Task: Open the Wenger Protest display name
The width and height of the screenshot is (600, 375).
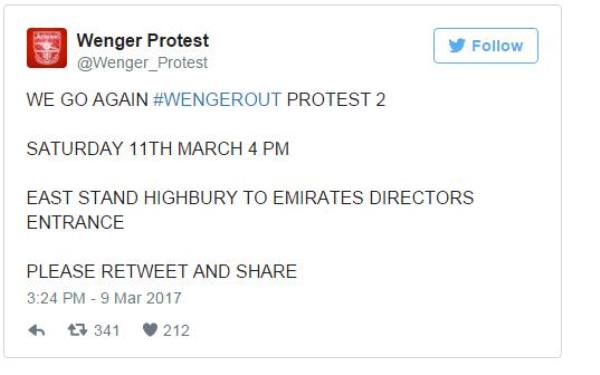Action: pos(143,41)
